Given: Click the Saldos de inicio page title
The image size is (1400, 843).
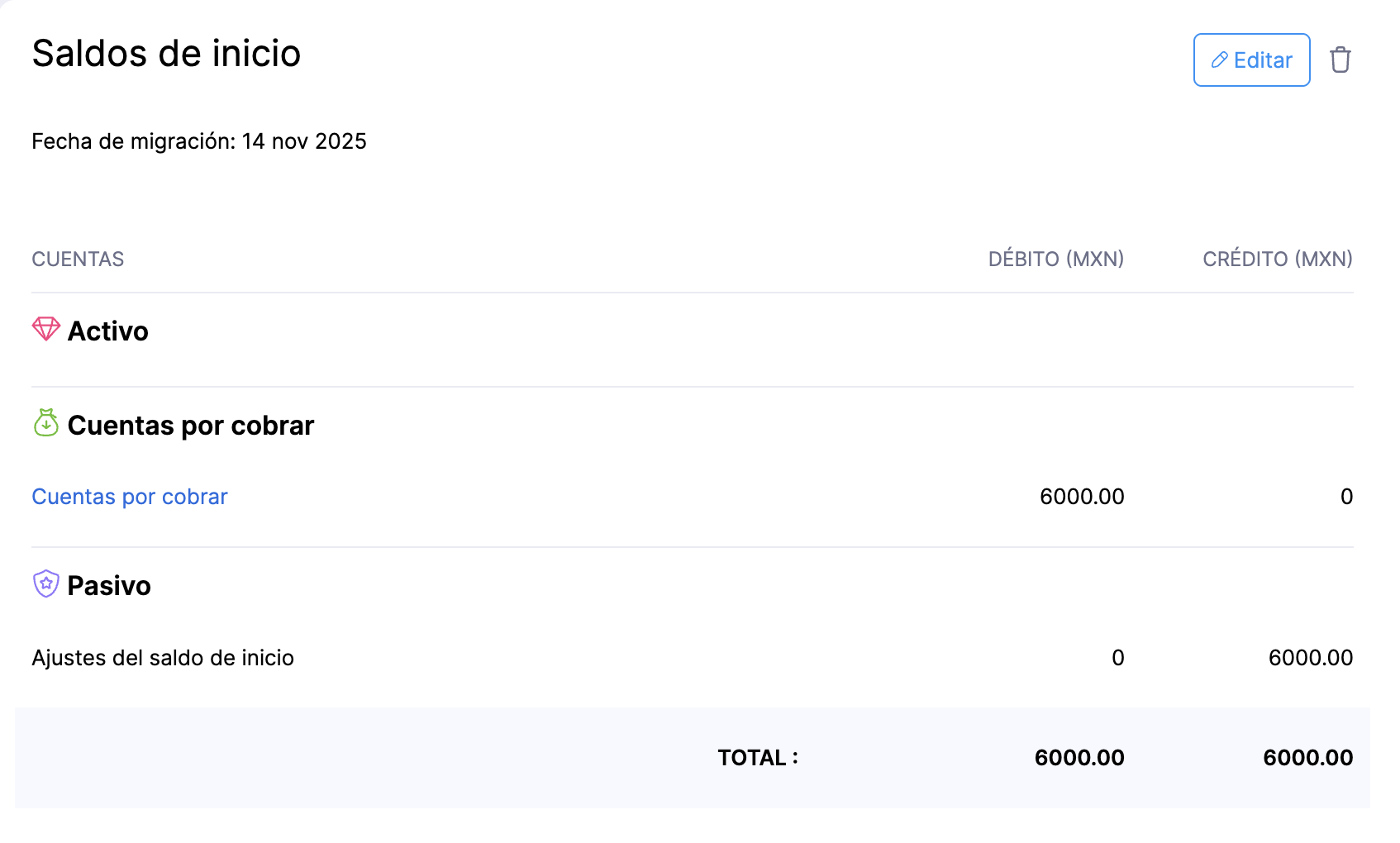Looking at the screenshot, I should click(x=166, y=54).
